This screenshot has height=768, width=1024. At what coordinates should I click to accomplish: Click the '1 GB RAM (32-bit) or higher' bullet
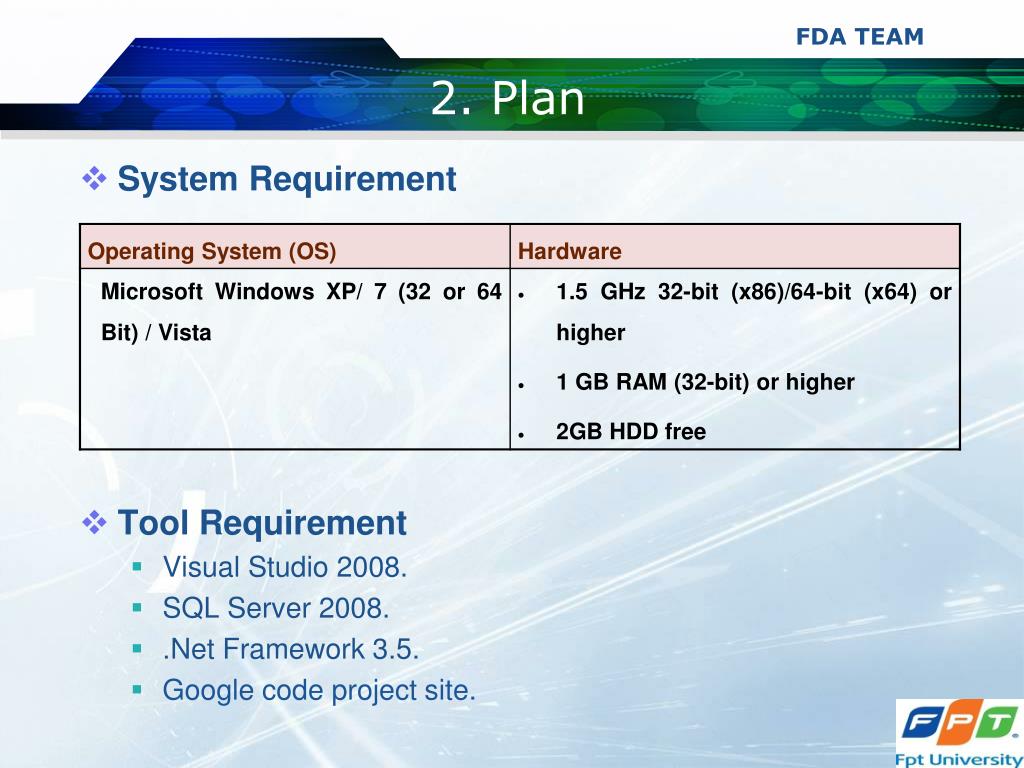pyautogui.click(x=705, y=381)
